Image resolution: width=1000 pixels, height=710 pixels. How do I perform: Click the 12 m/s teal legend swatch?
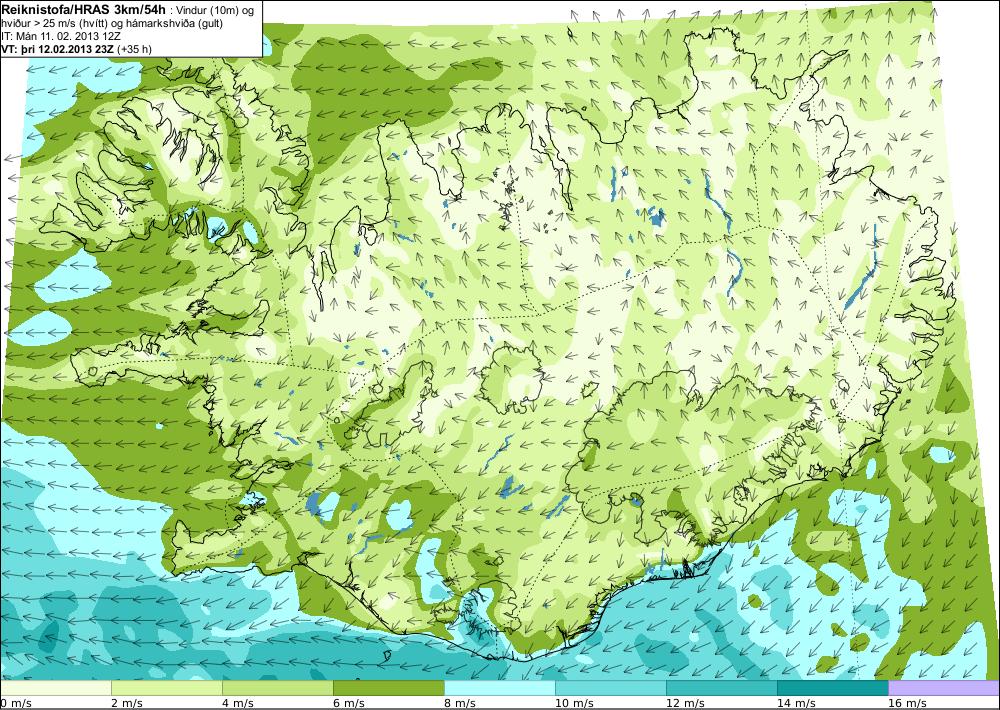pyautogui.click(x=721, y=688)
